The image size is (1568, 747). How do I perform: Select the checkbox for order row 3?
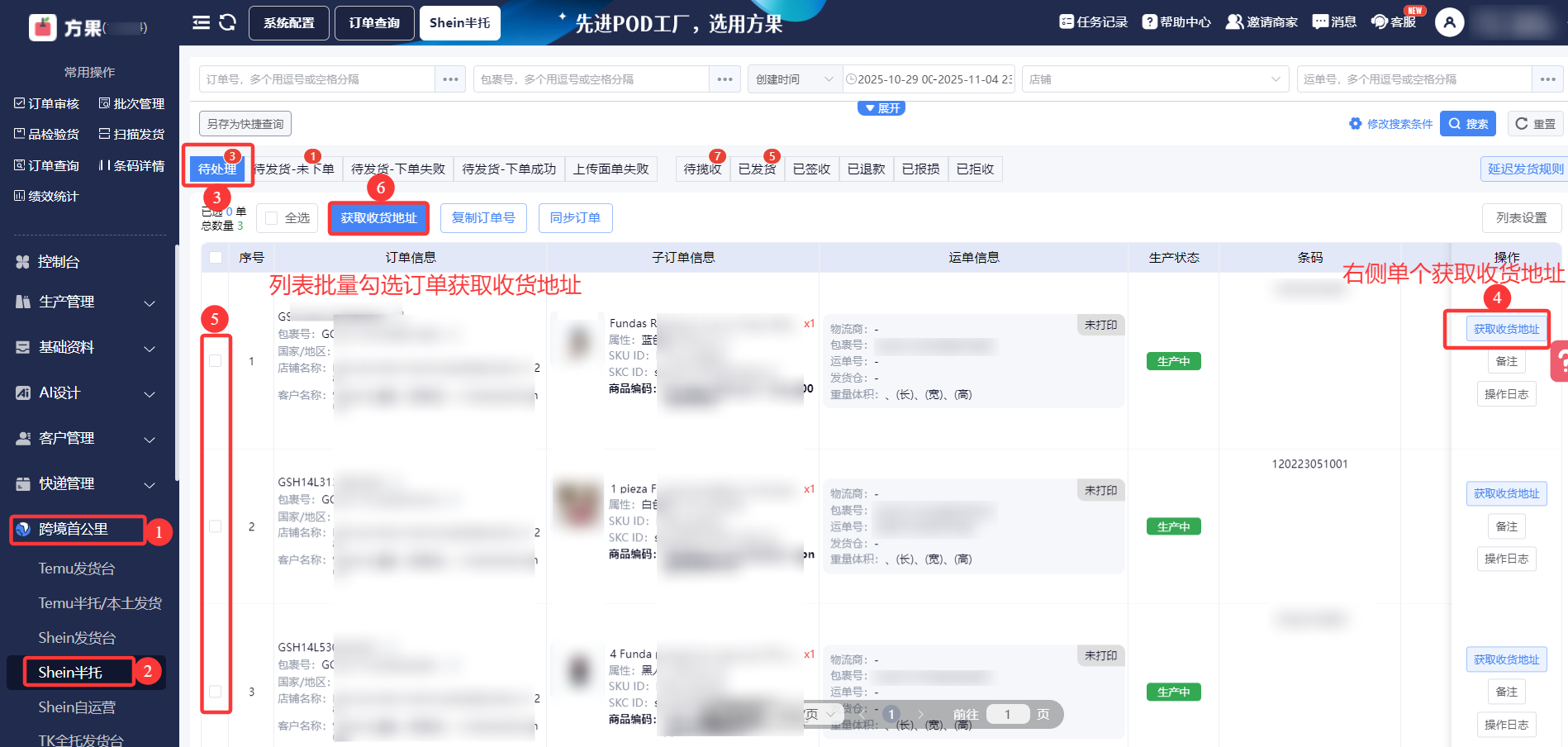(216, 692)
